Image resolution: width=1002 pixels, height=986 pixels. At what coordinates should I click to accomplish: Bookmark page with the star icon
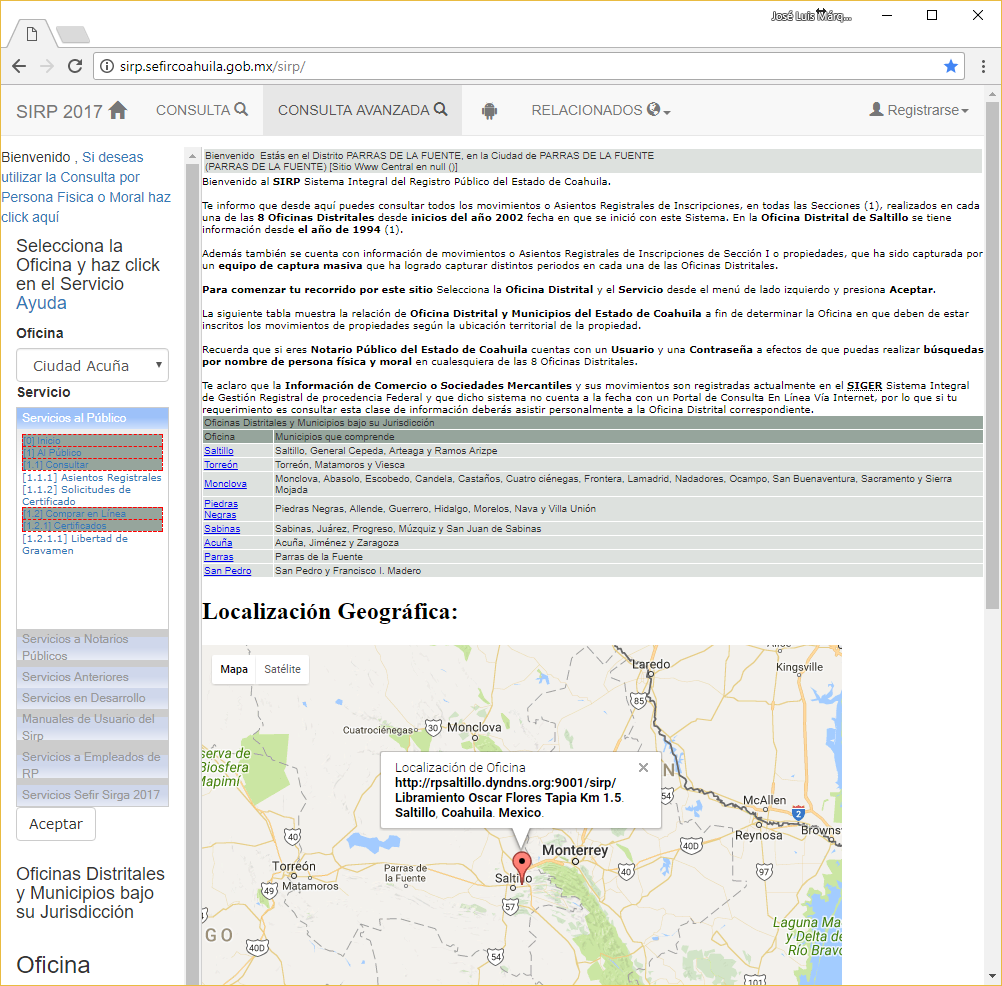[950, 66]
